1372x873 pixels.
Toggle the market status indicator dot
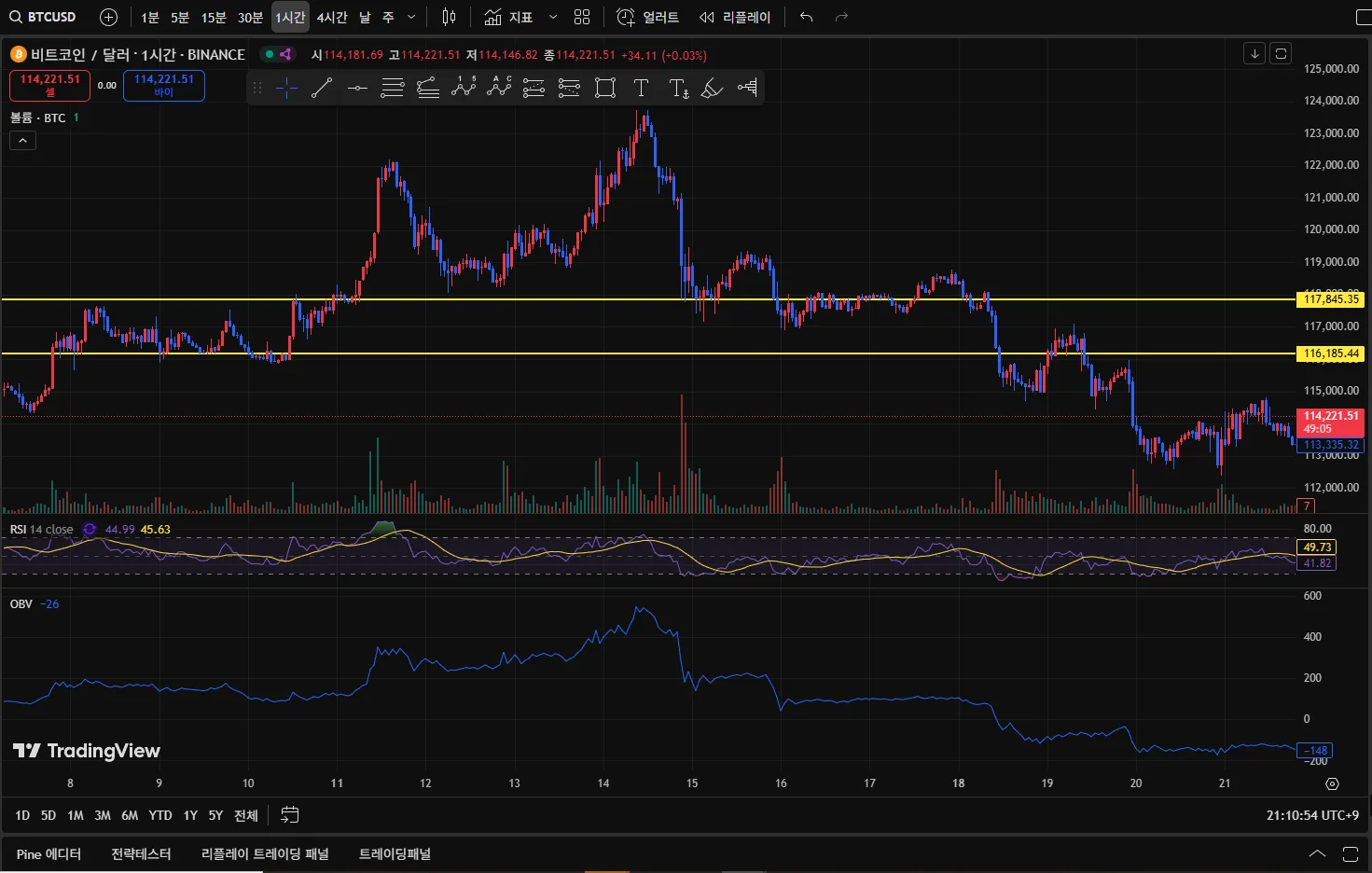(x=270, y=54)
